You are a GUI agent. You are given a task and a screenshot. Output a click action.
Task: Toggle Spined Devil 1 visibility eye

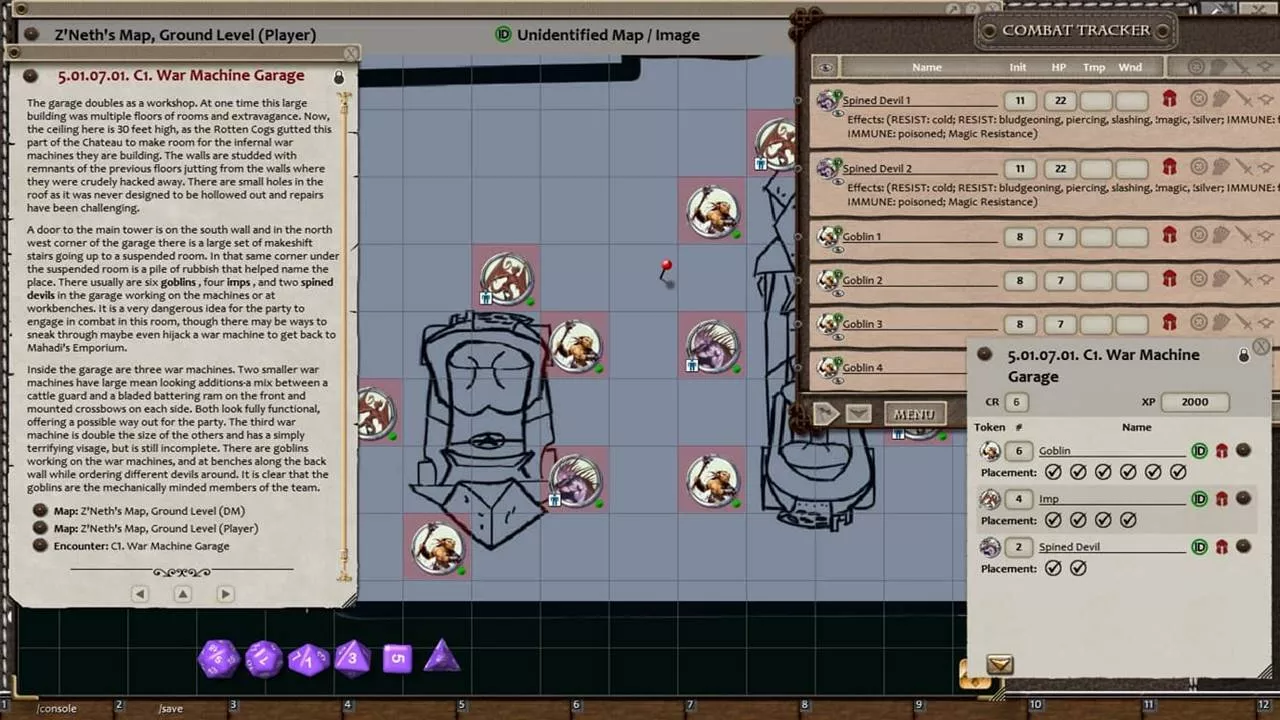838,114
